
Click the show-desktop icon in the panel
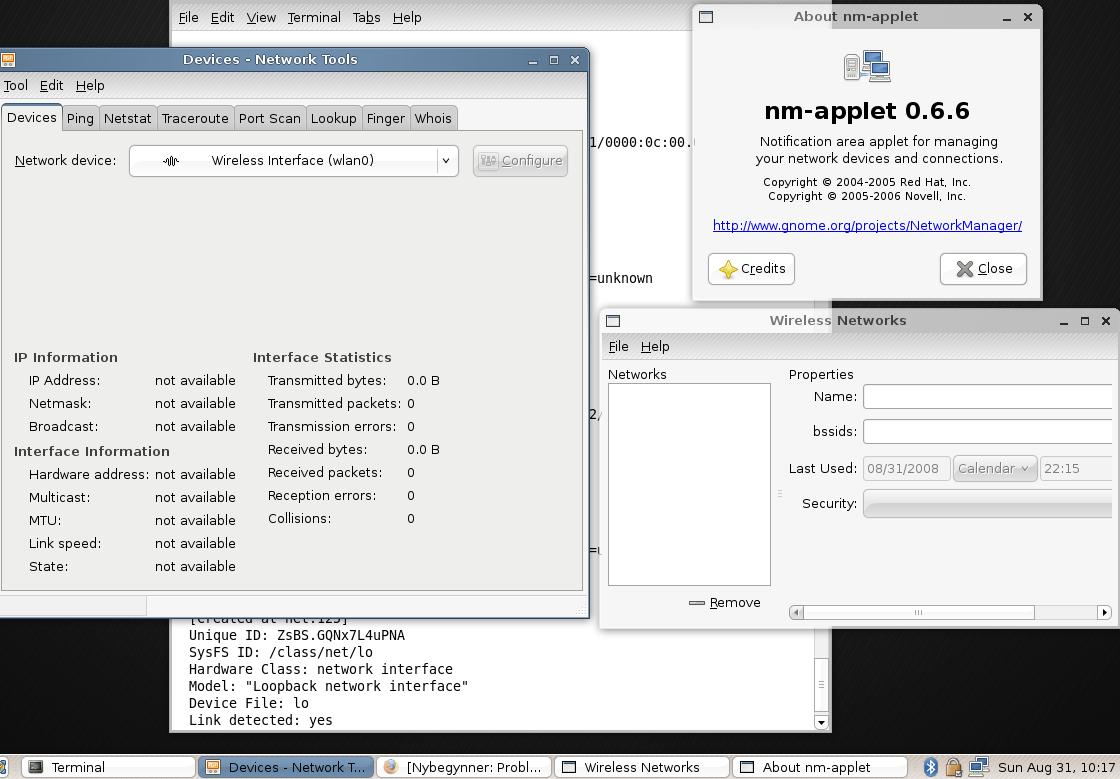point(3,767)
